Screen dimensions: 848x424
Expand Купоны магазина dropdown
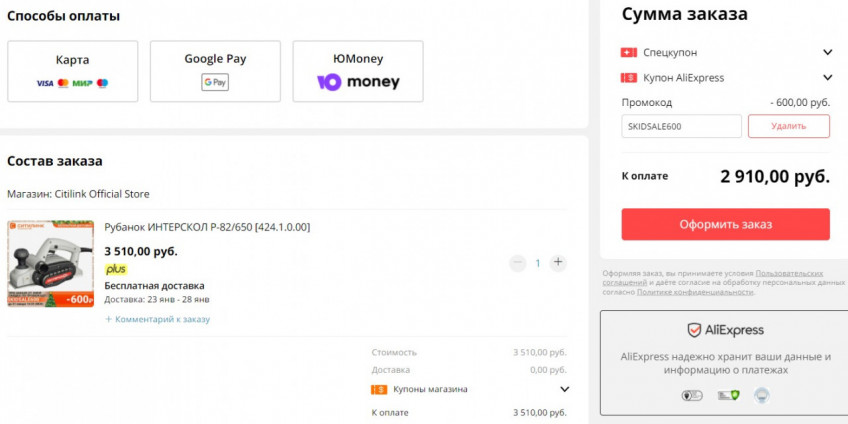[564, 389]
